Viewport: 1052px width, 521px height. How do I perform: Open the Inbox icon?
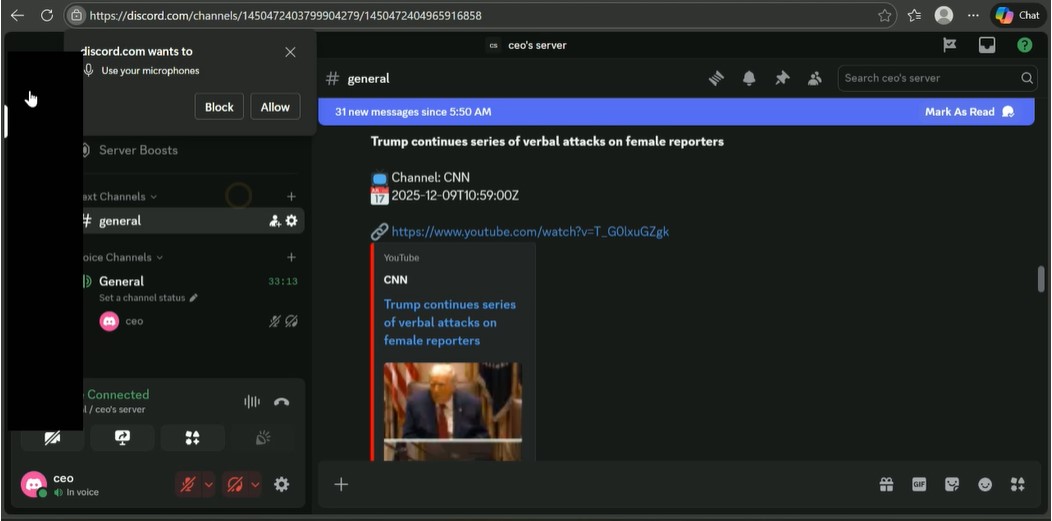[987, 45]
